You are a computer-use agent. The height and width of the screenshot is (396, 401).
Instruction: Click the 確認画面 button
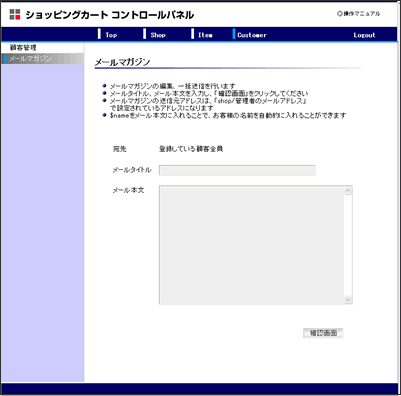pyautogui.click(x=323, y=333)
